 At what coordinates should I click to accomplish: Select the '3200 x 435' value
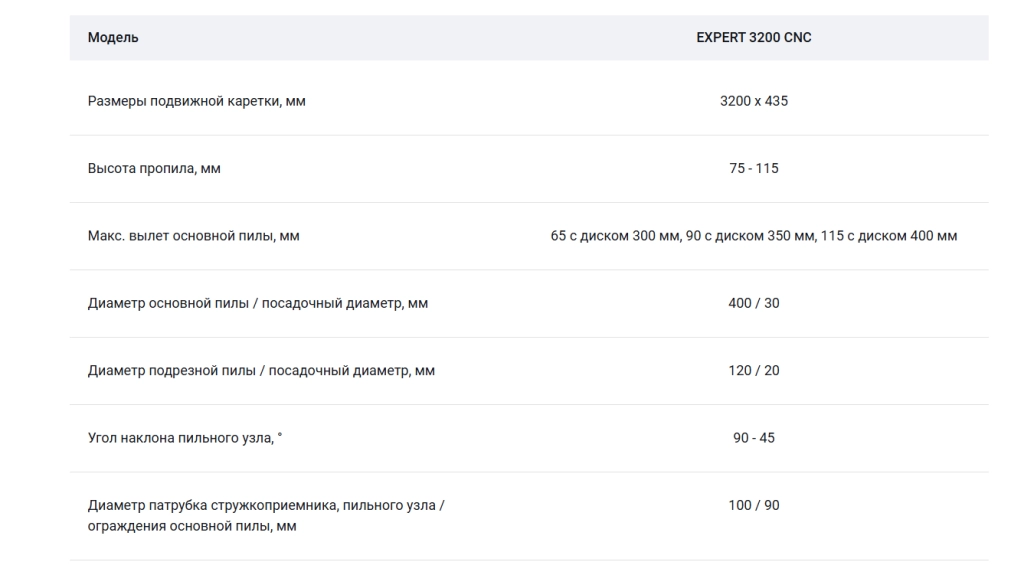tap(754, 101)
